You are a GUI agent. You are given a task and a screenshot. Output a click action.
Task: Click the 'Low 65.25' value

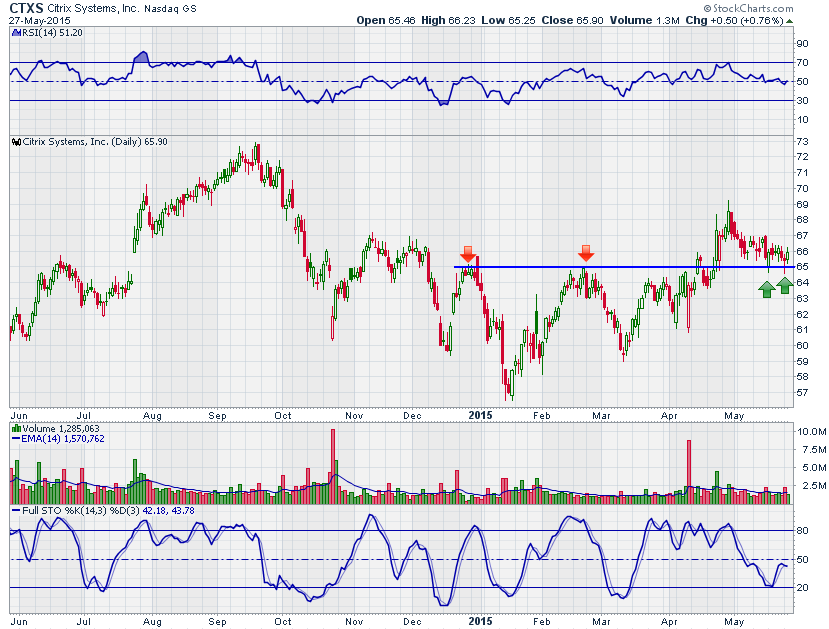tap(508, 21)
